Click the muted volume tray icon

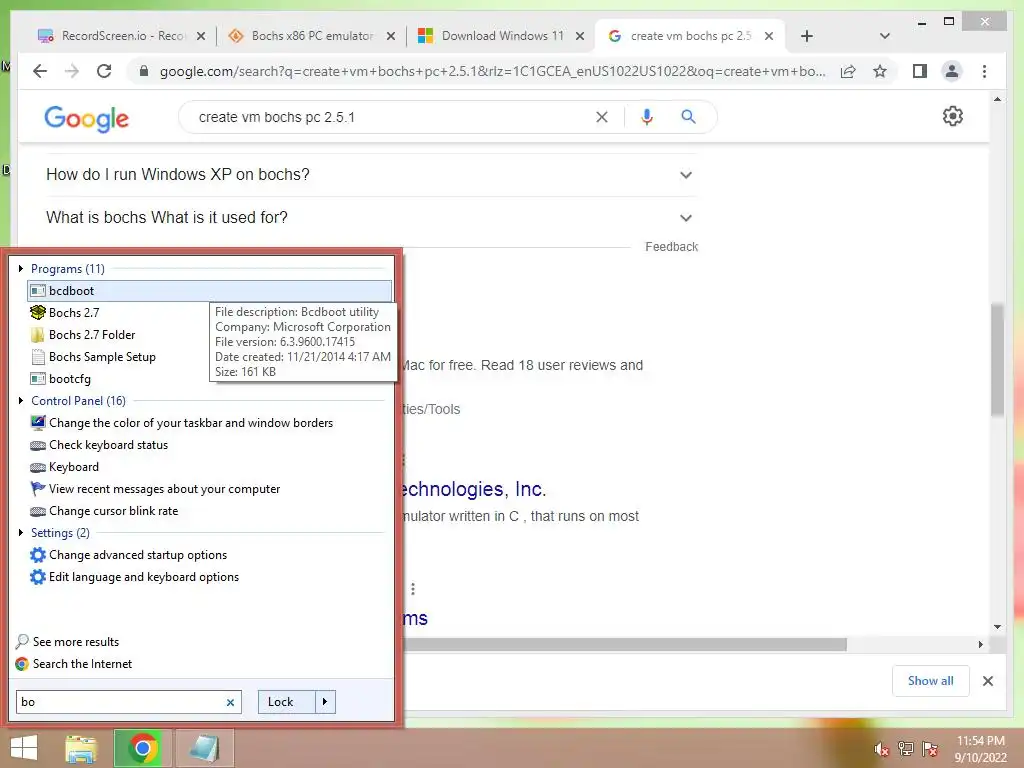tap(881, 749)
